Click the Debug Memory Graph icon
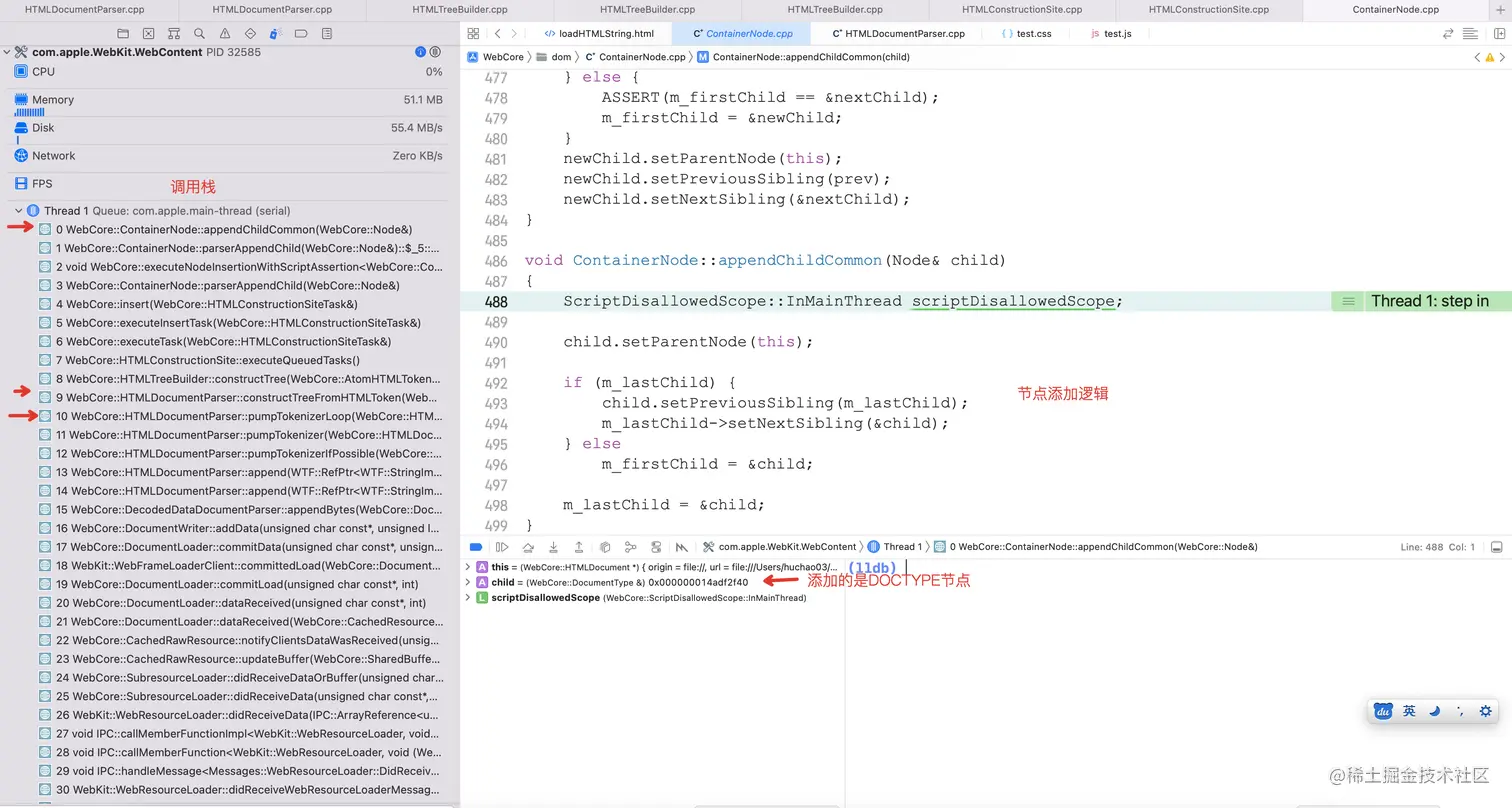The image size is (1512, 808). tap(630, 547)
